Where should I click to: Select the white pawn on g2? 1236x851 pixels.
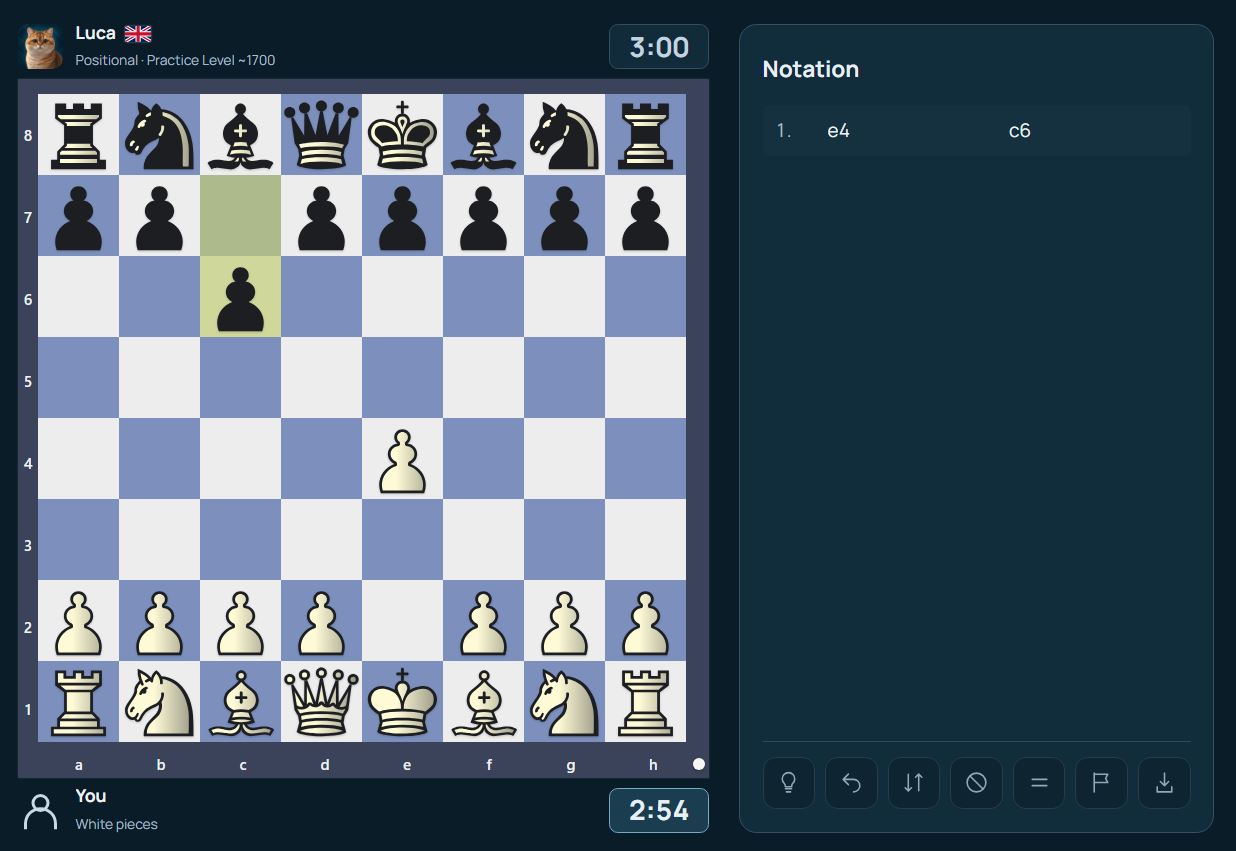click(x=564, y=621)
